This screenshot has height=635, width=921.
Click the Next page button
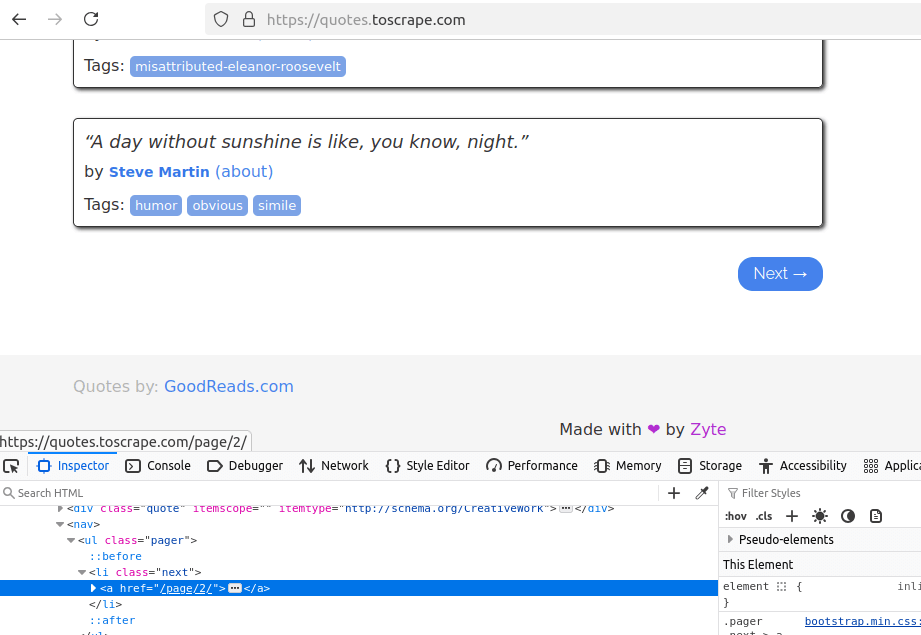(x=780, y=274)
